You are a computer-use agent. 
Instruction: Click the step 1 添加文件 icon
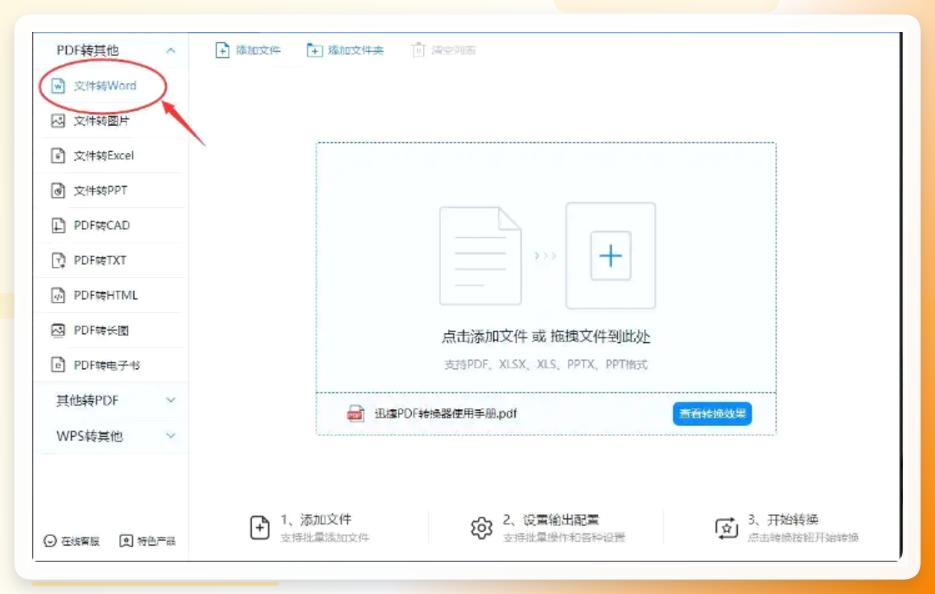259,528
